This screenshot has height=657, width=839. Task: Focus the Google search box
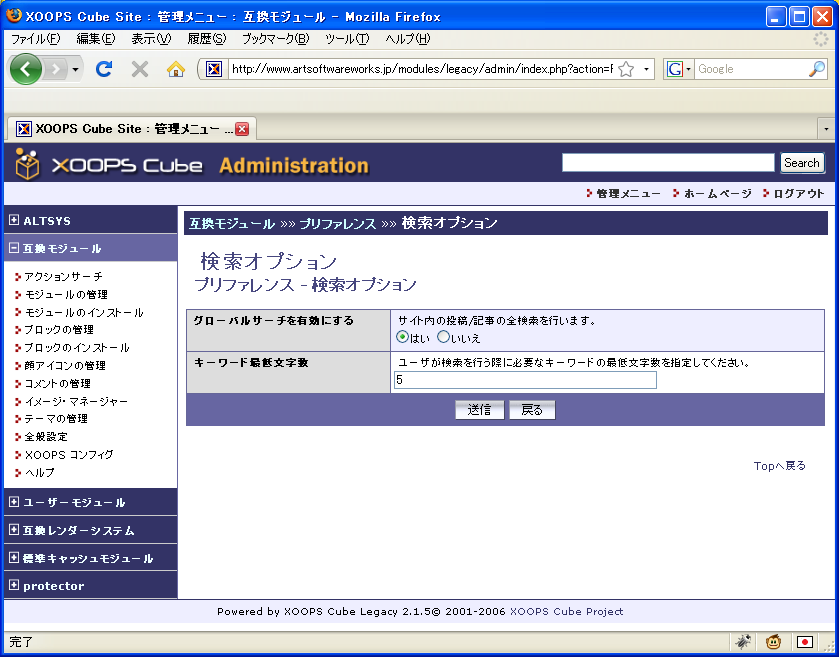(x=751, y=69)
